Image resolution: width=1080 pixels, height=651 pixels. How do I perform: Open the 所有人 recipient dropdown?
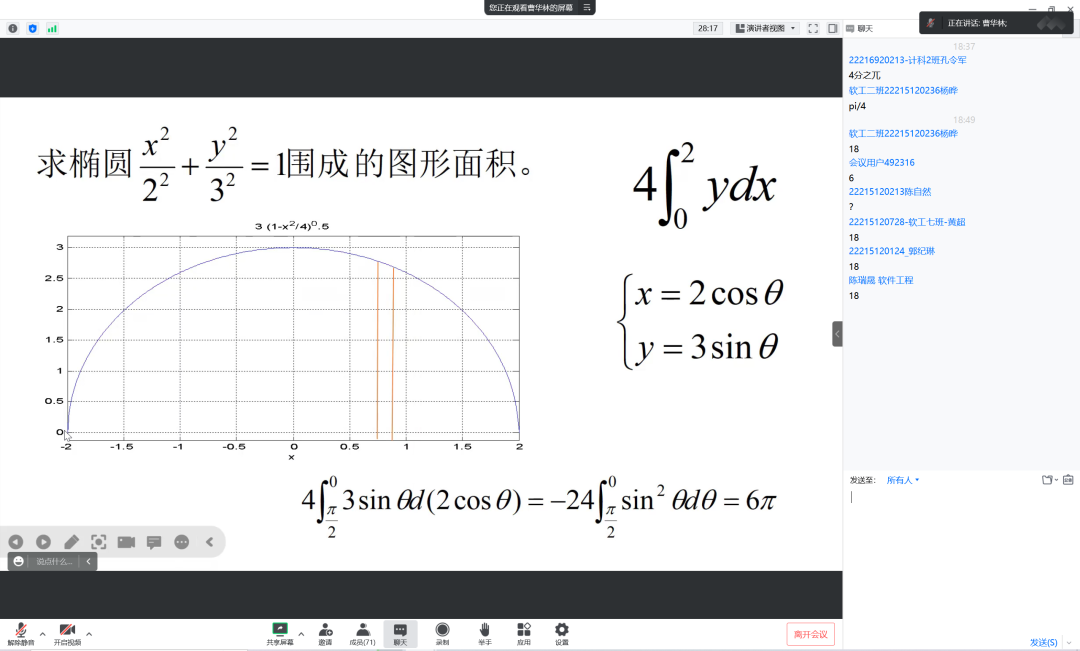902,480
